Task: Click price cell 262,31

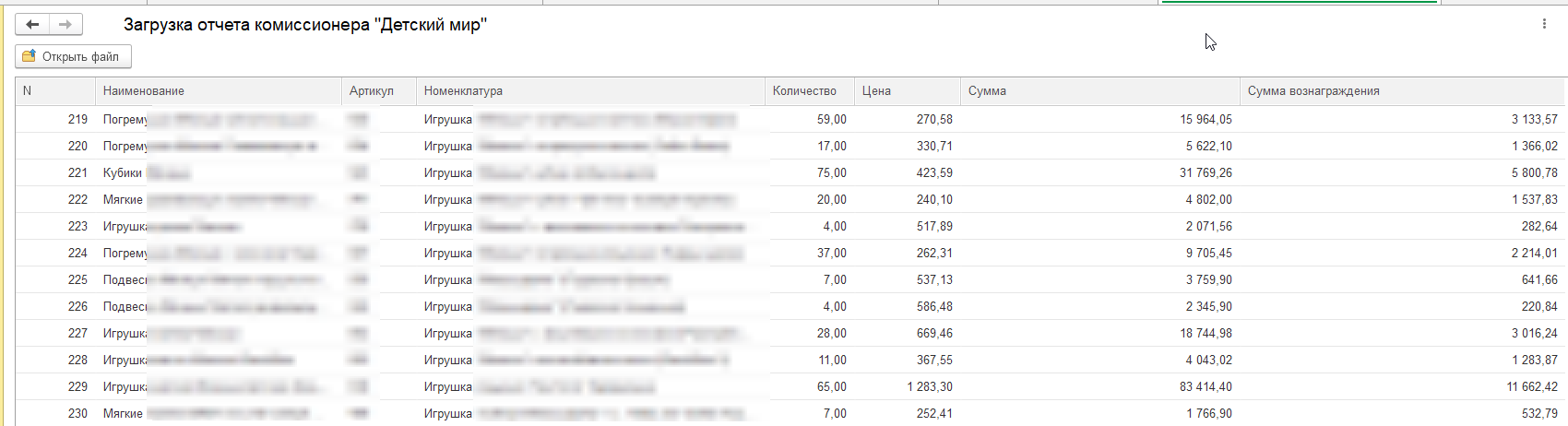Action: pos(908,253)
